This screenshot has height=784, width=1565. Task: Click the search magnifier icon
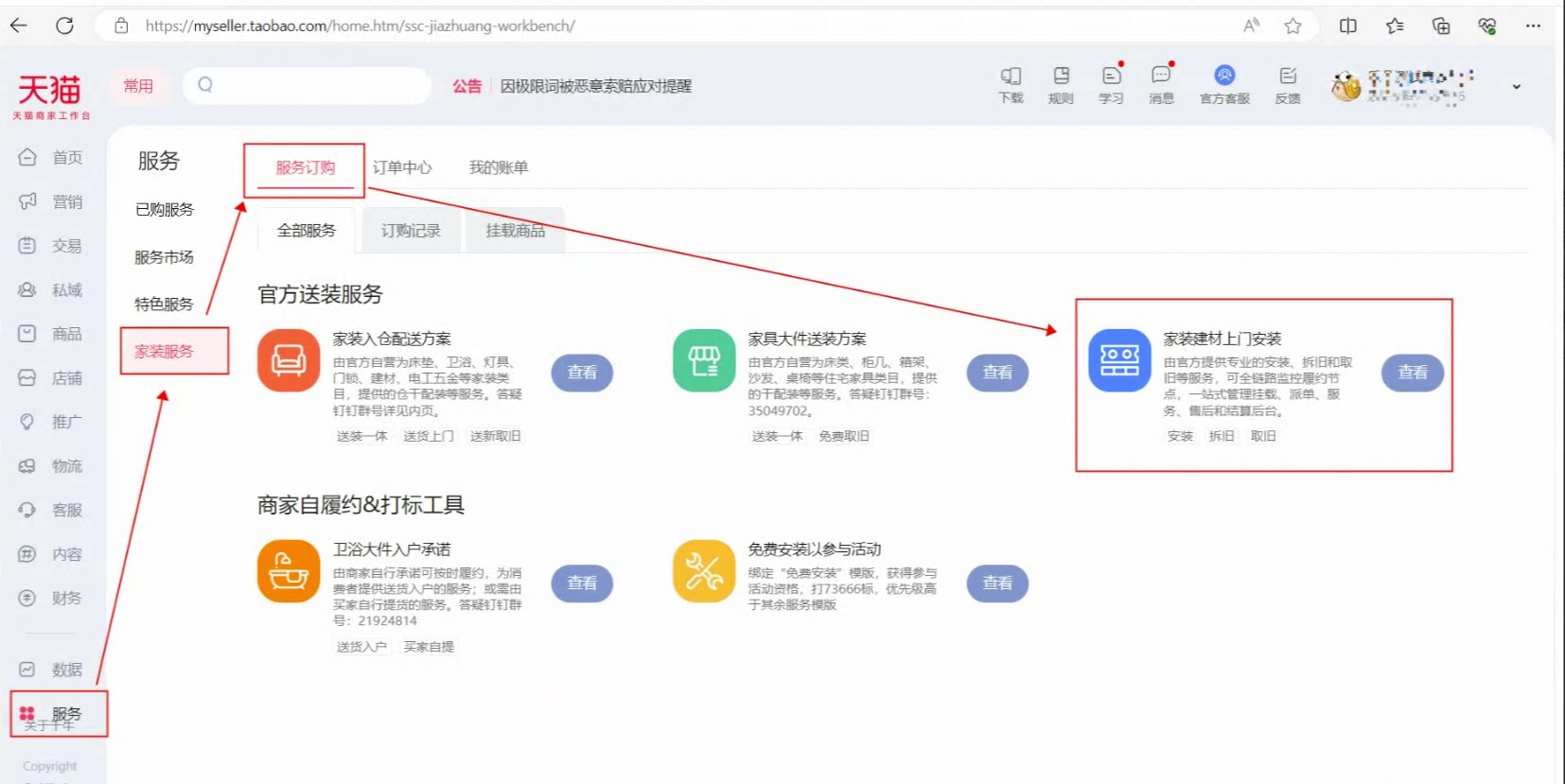[x=205, y=85]
